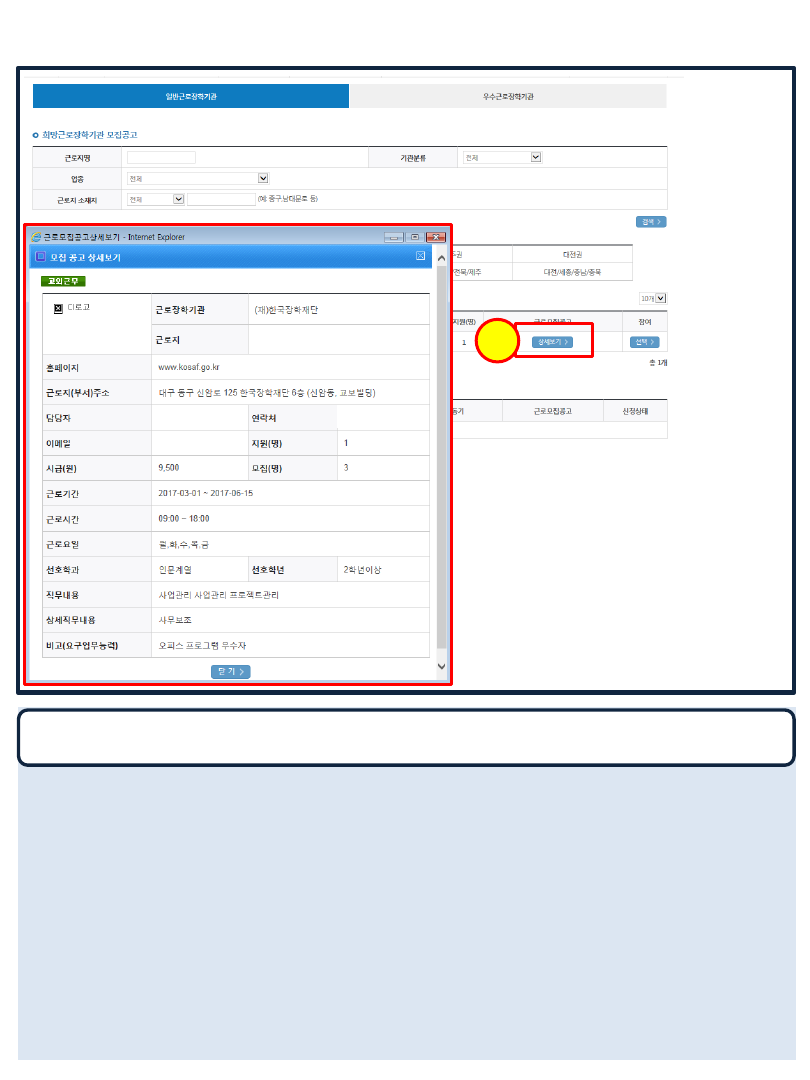The height and width of the screenshot is (1080, 810).
Task: Maximize the 근로모집공고상세보기 popup window
Action: coord(415,237)
